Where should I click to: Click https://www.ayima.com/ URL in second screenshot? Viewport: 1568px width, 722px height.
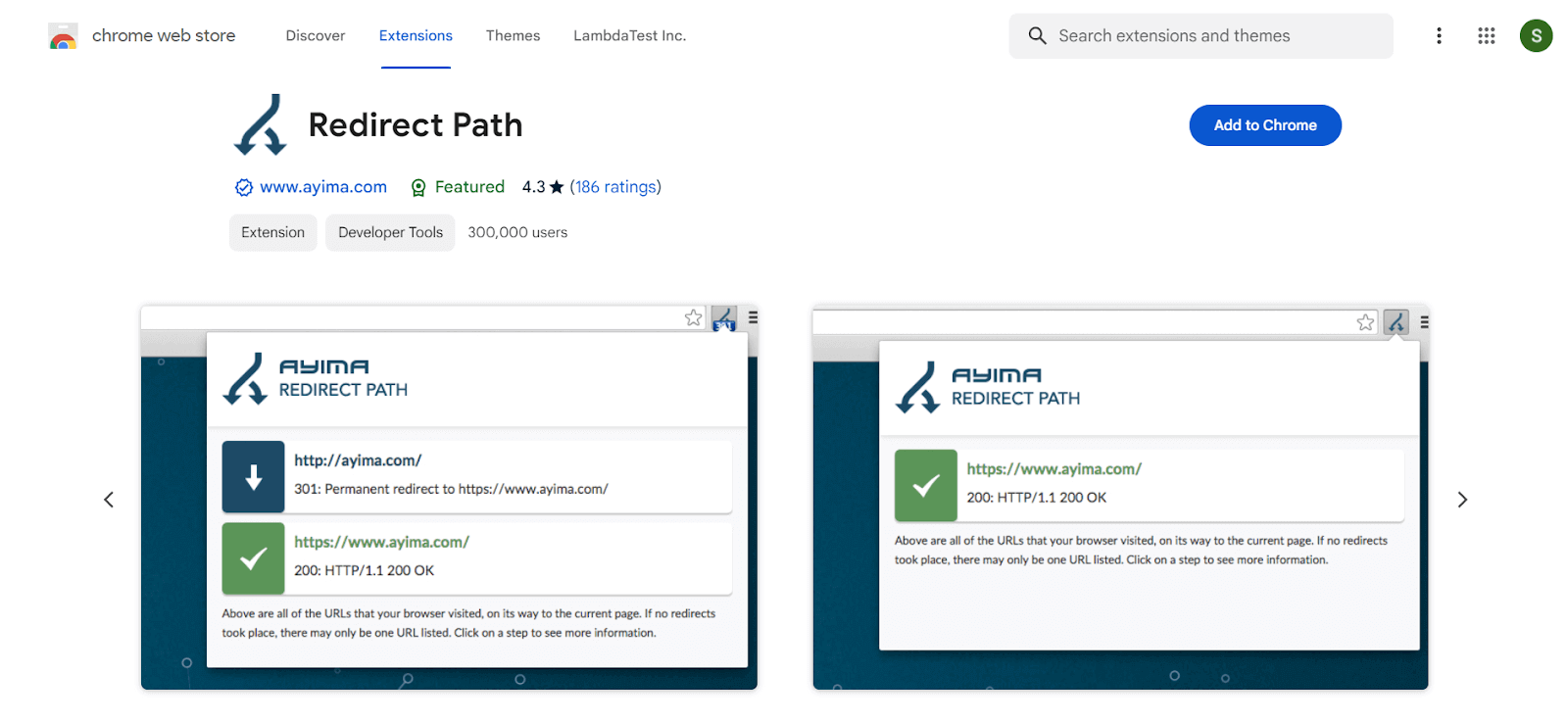1054,469
